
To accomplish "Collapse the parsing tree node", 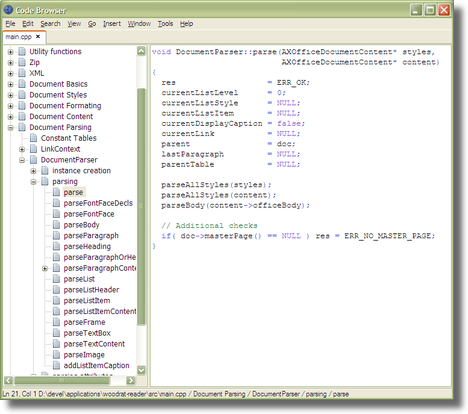I will coord(33,182).
